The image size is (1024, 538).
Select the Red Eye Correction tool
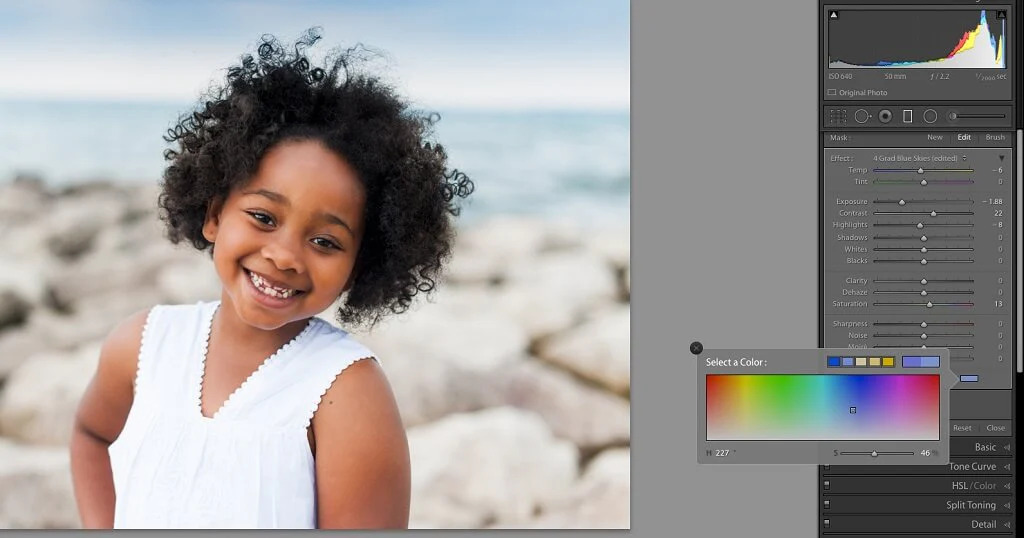click(885, 116)
